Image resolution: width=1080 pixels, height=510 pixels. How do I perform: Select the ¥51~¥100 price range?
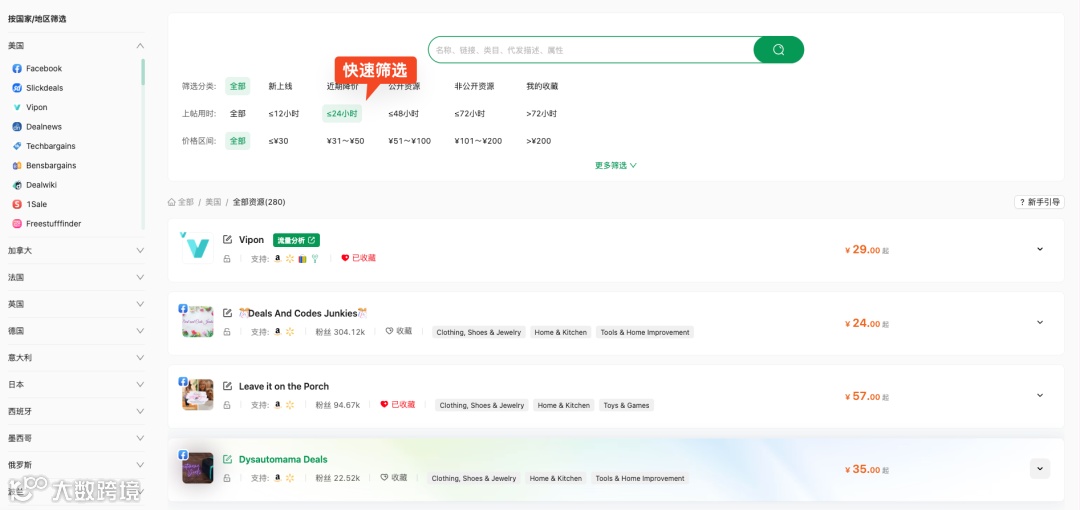(x=409, y=141)
